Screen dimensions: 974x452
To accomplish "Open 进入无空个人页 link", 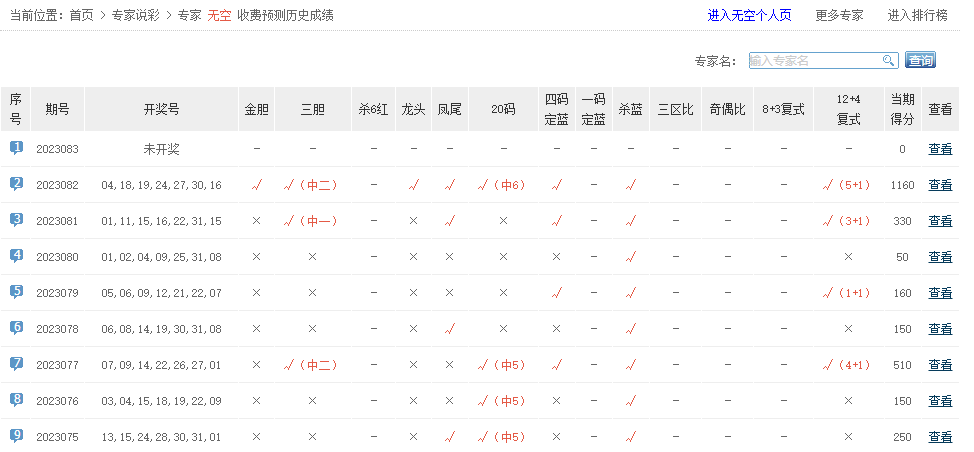I will pyautogui.click(x=749, y=15).
